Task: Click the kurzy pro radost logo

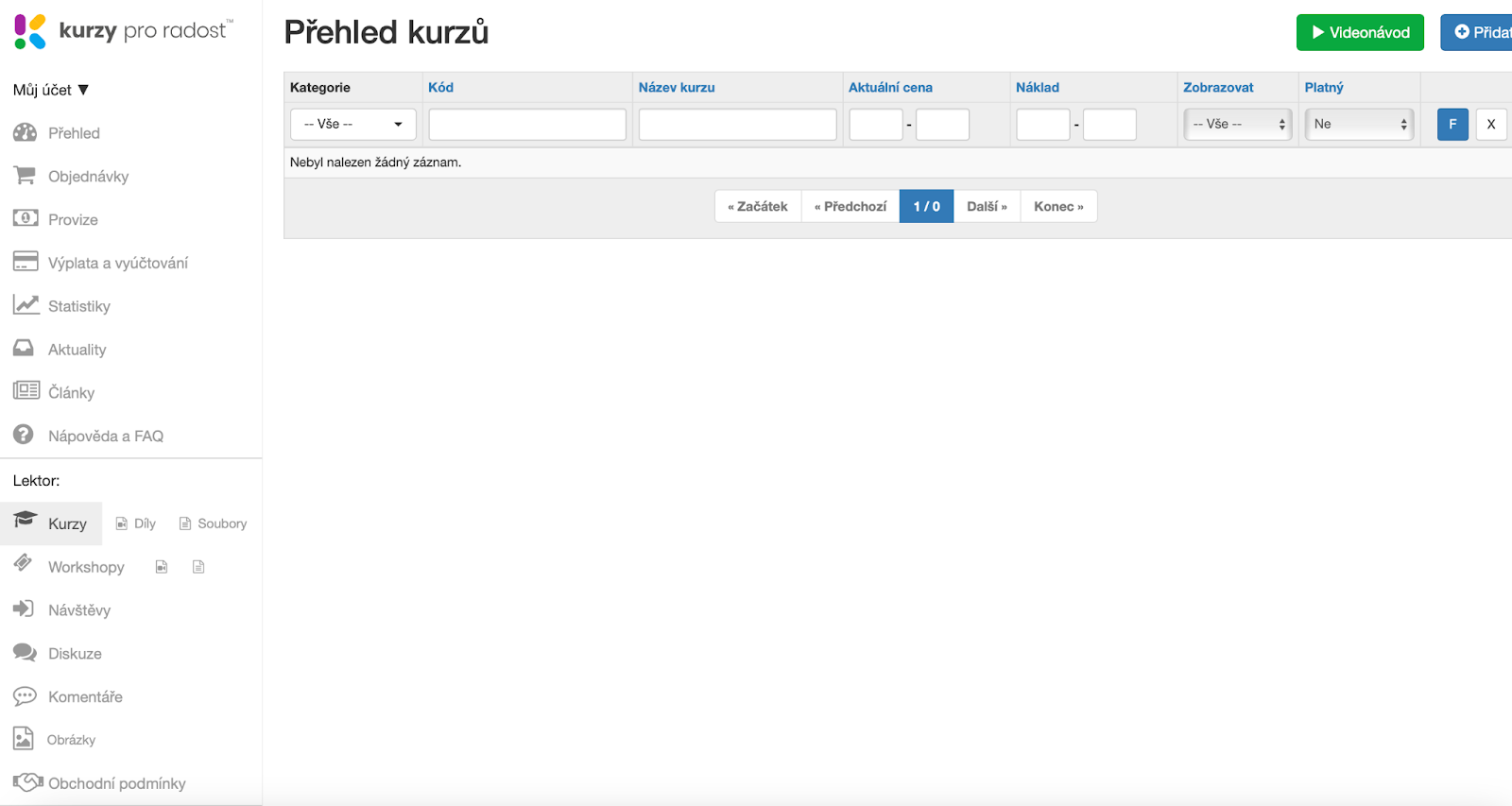Action: (x=124, y=31)
